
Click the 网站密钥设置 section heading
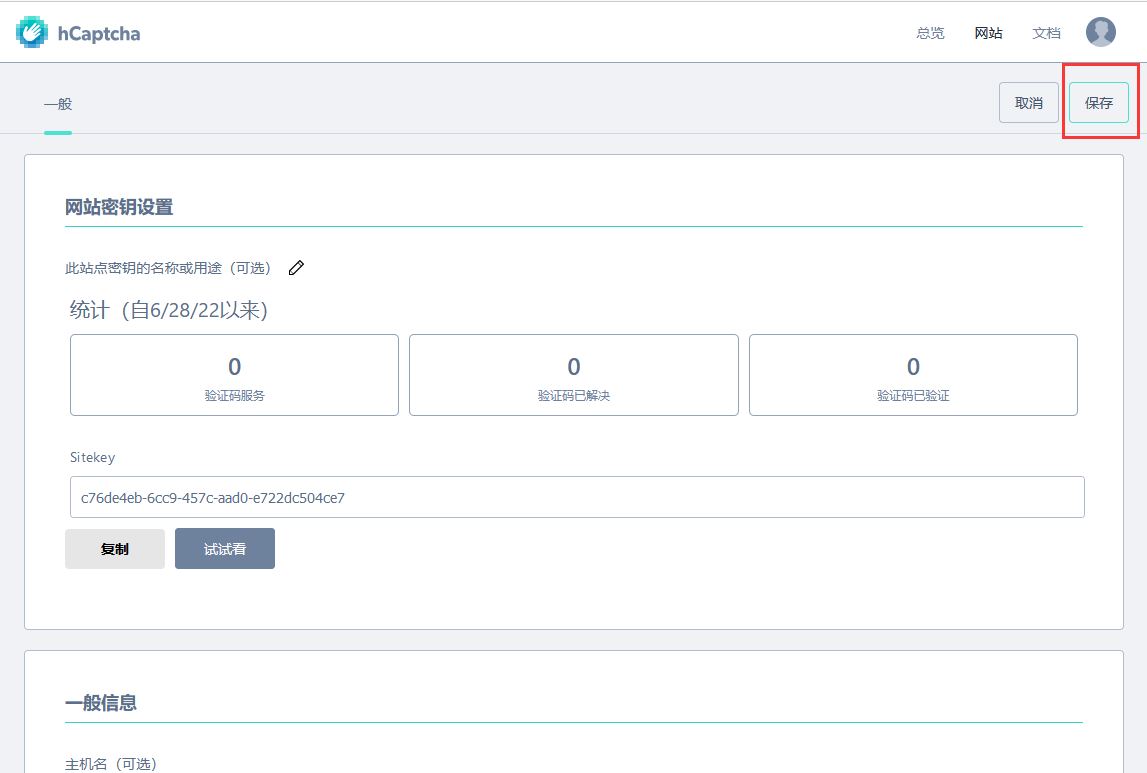click(119, 207)
